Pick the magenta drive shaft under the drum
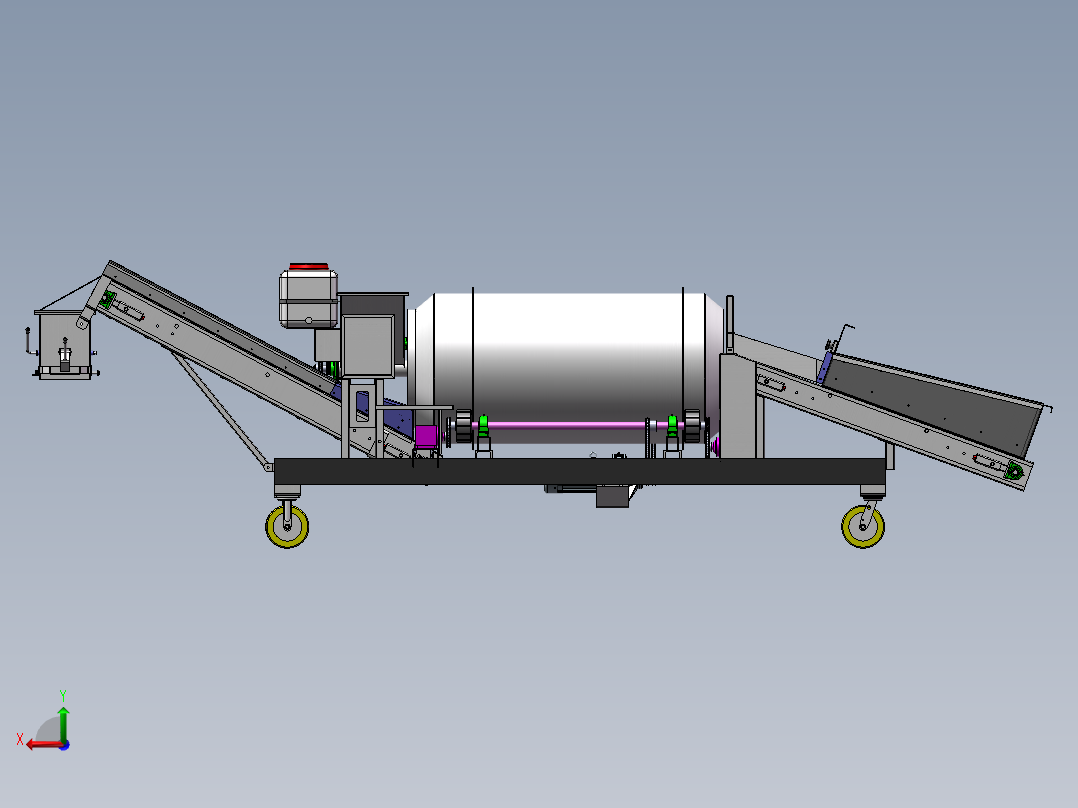The image size is (1078, 808). click(x=570, y=425)
